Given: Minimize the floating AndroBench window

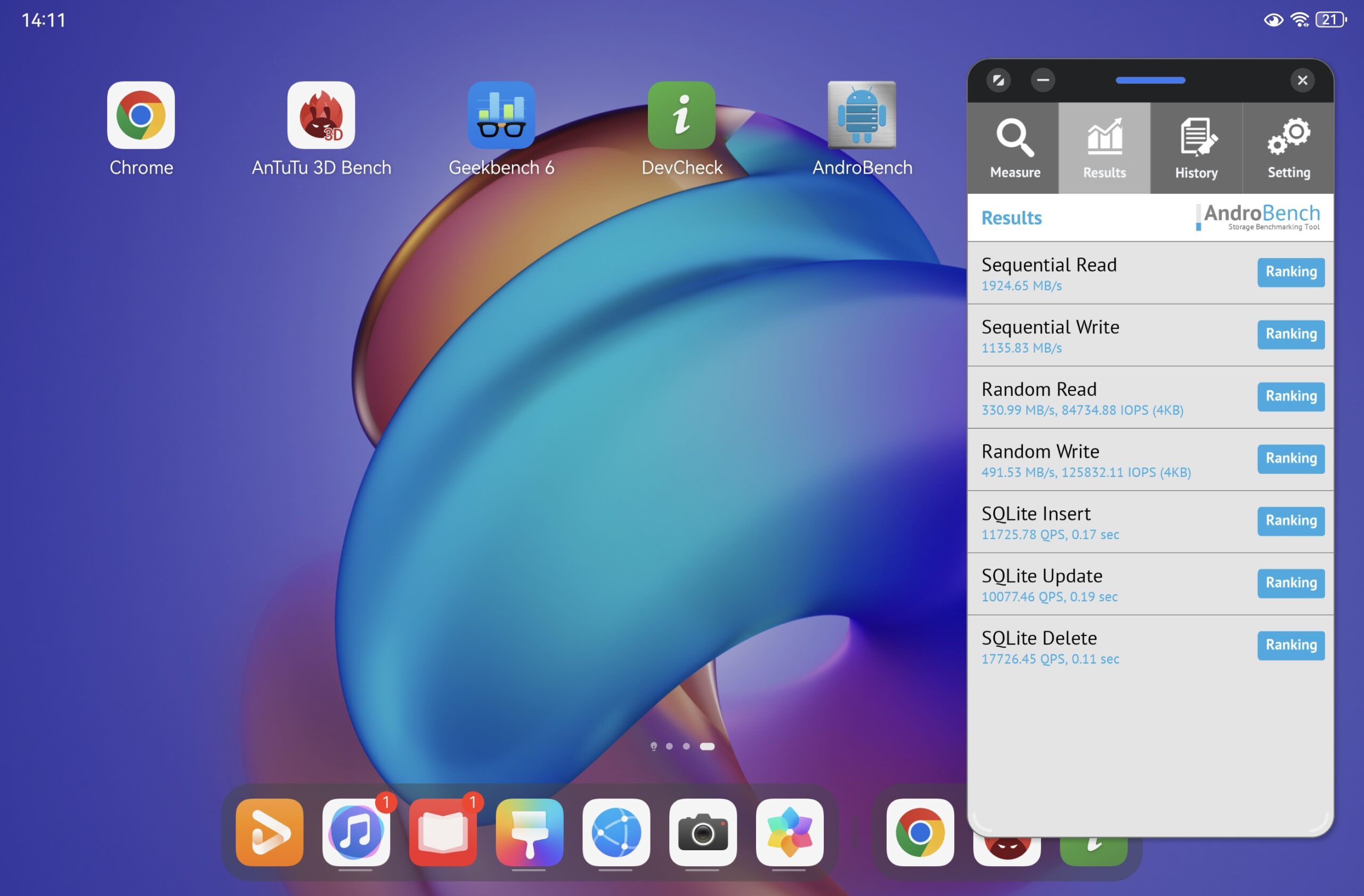Looking at the screenshot, I should [x=1043, y=80].
